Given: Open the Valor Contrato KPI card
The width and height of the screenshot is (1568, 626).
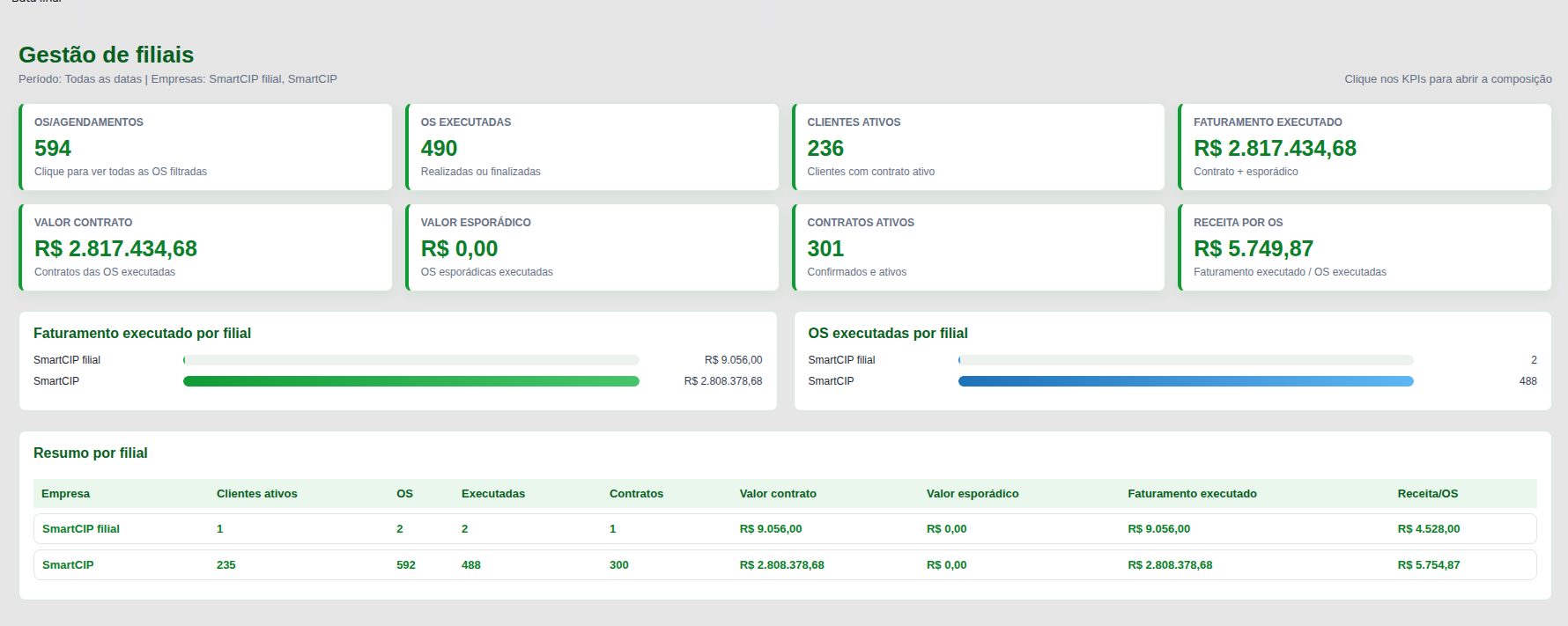Looking at the screenshot, I should point(205,247).
